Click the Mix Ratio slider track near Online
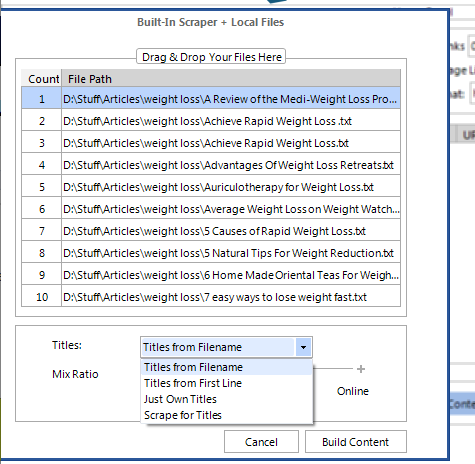This screenshot has height=464, width=475. [333, 369]
